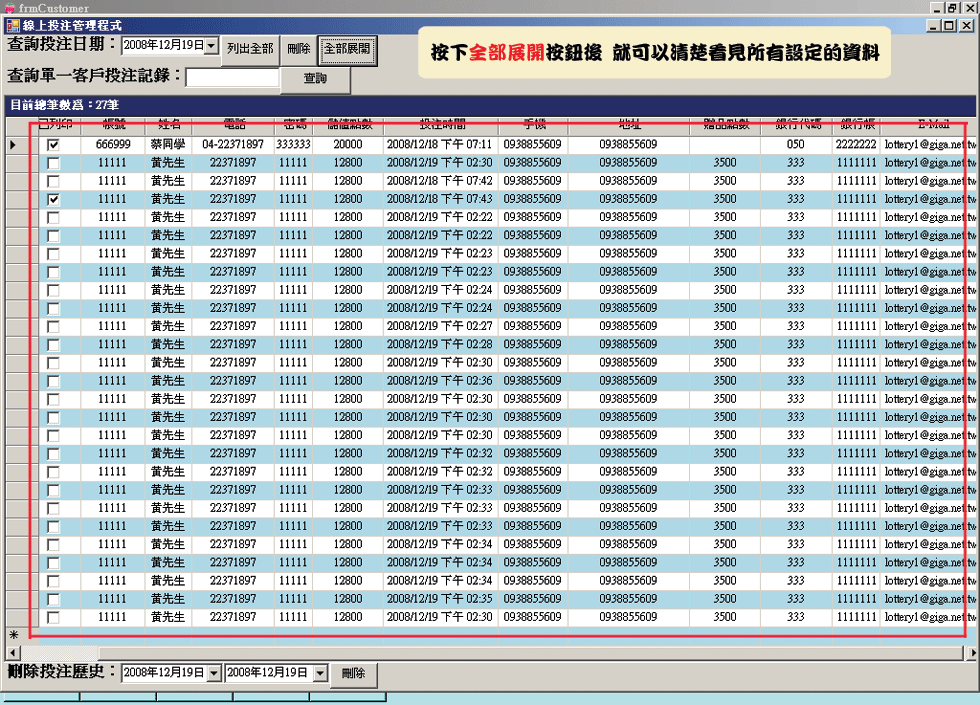Click the frmCustomer icon in the top-left corner
The image size is (980, 705).
click(9, 8)
